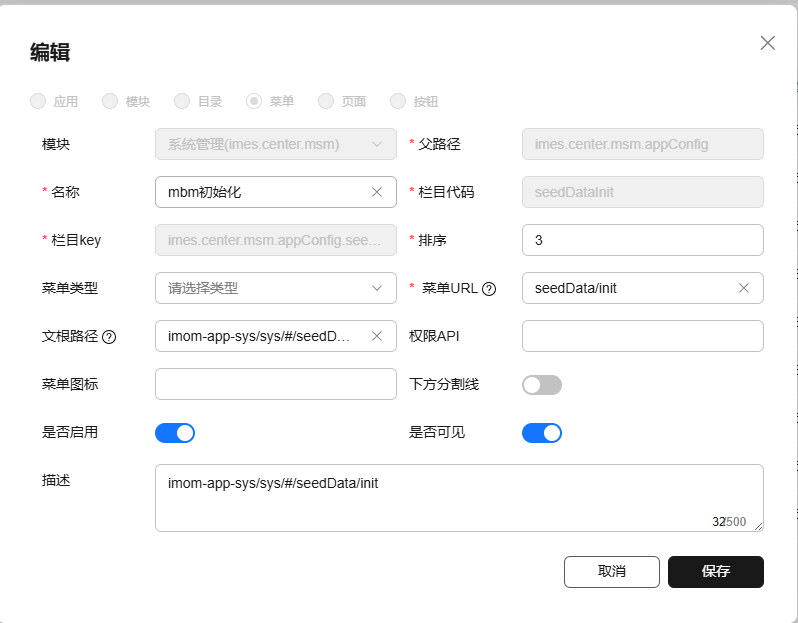Click the 编辑 dialog title
Image resolution: width=798 pixels, height=623 pixels.
[x=50, y=52]
